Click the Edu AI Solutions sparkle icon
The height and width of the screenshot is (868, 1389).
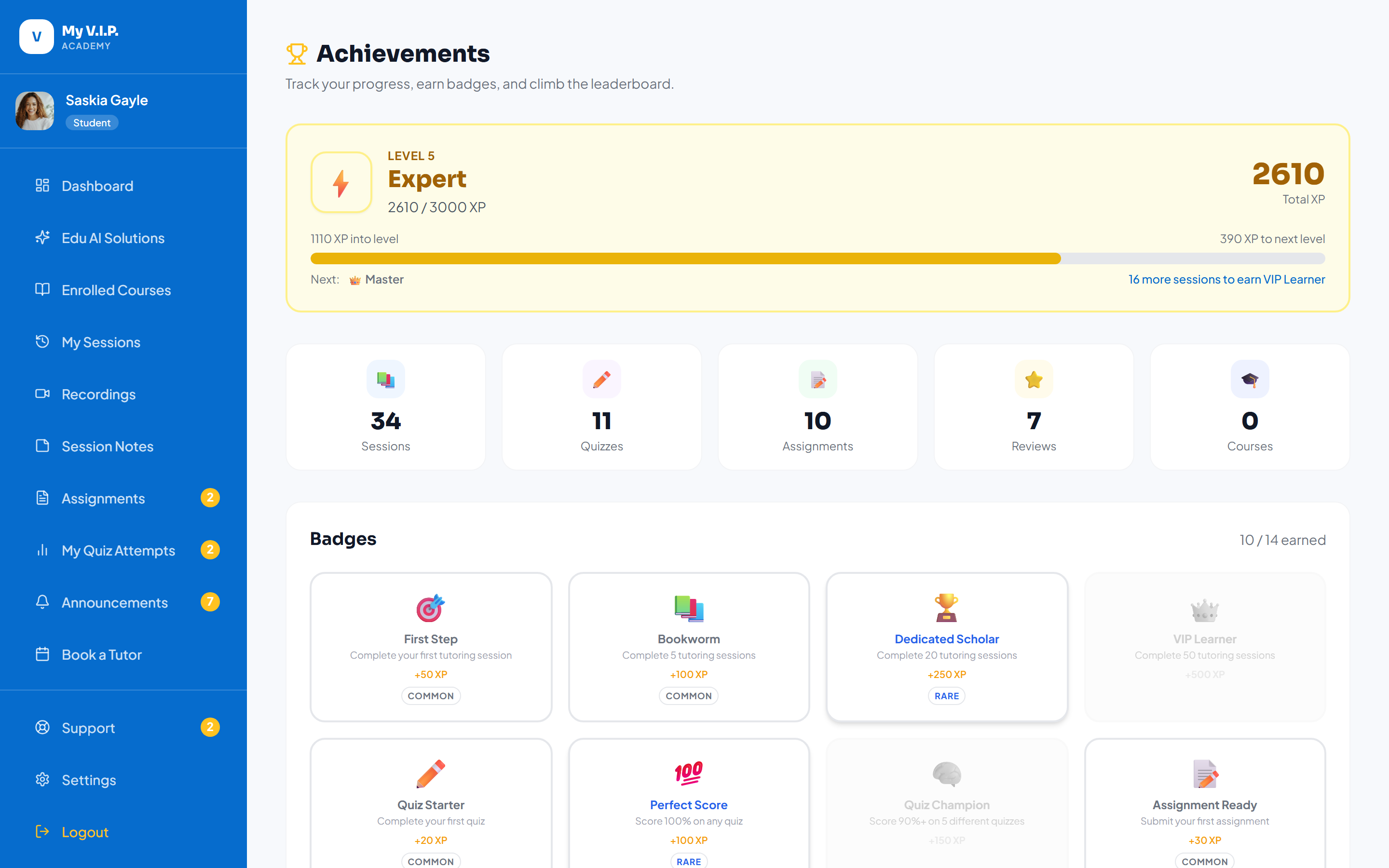coord(42,238)
